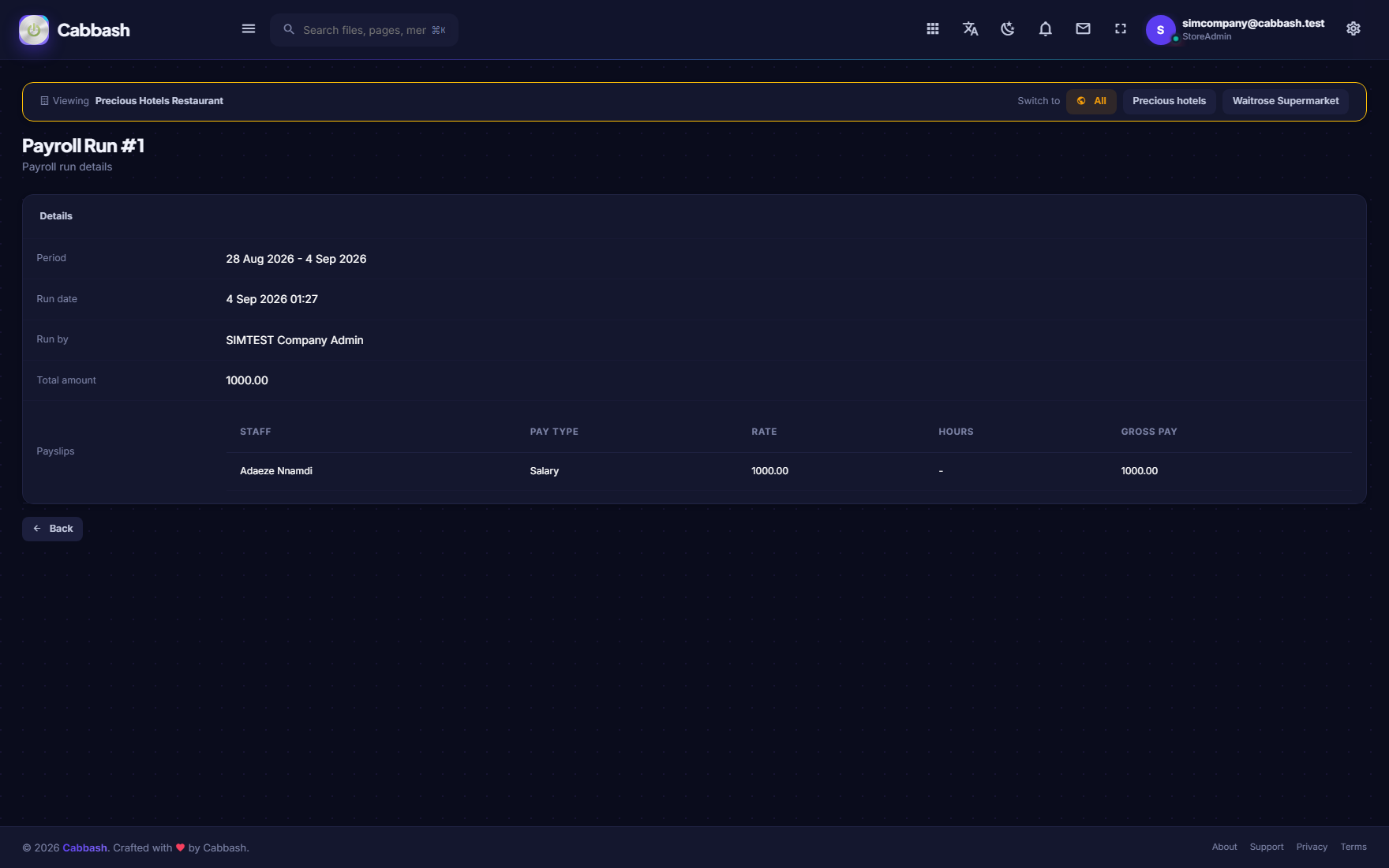Viewport: 1389px width, 868px height.
Task: Click the Payroll Run #1 heading
Action: pos(83,146)
